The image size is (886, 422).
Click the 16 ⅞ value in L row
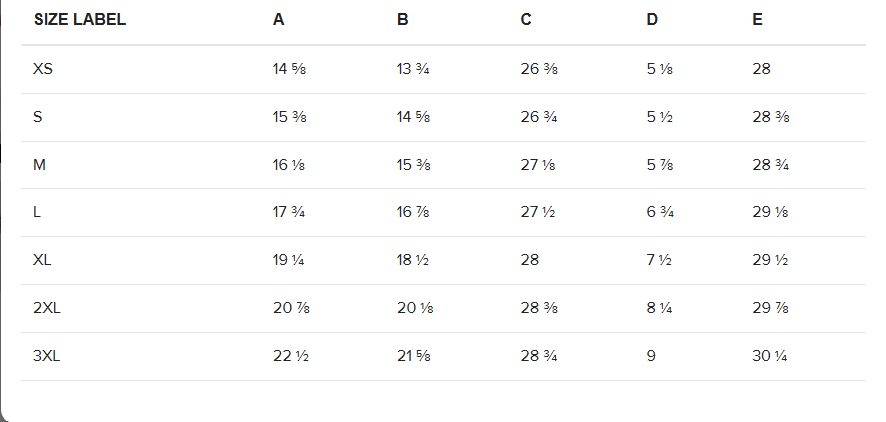[413, 212]
